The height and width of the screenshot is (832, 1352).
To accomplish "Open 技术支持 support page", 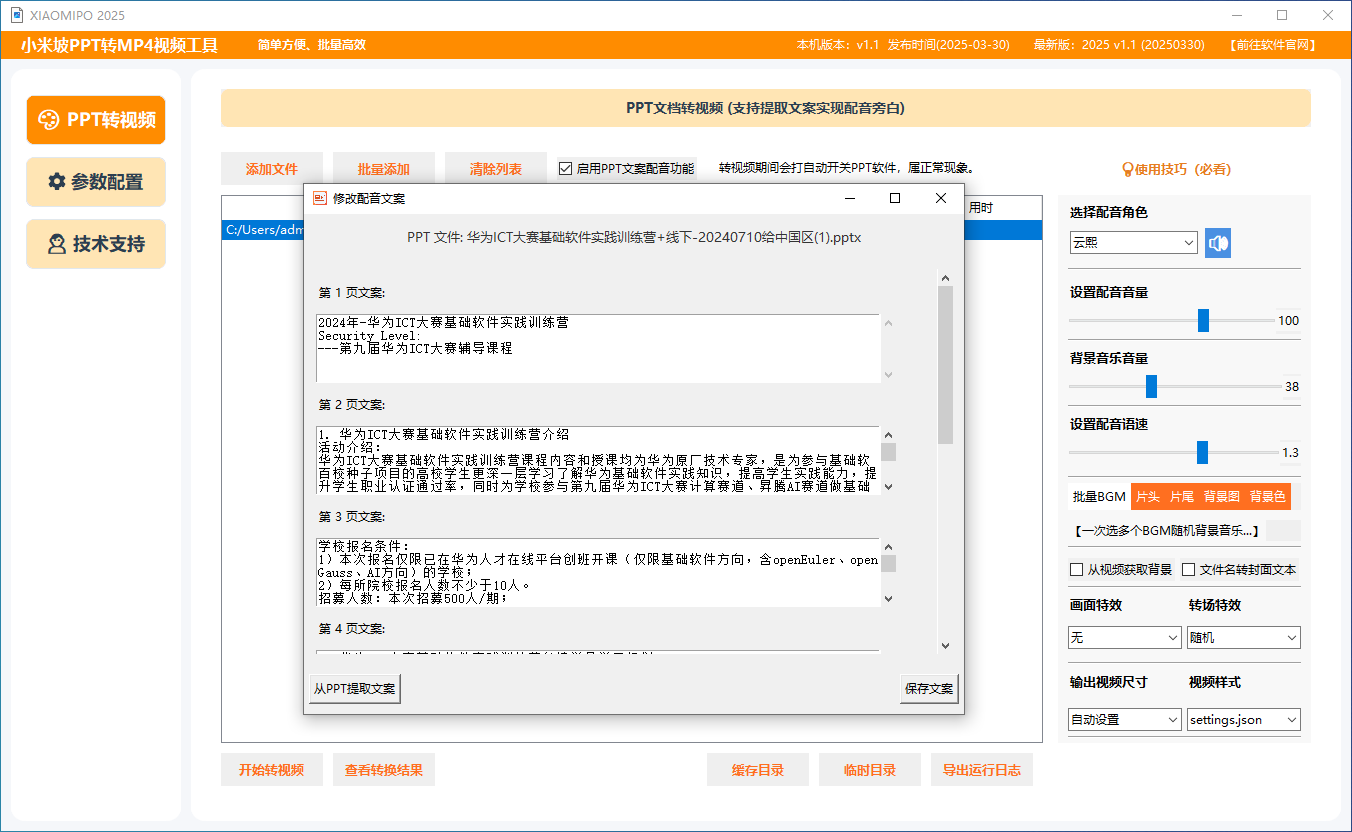I will tap(96, 244).
